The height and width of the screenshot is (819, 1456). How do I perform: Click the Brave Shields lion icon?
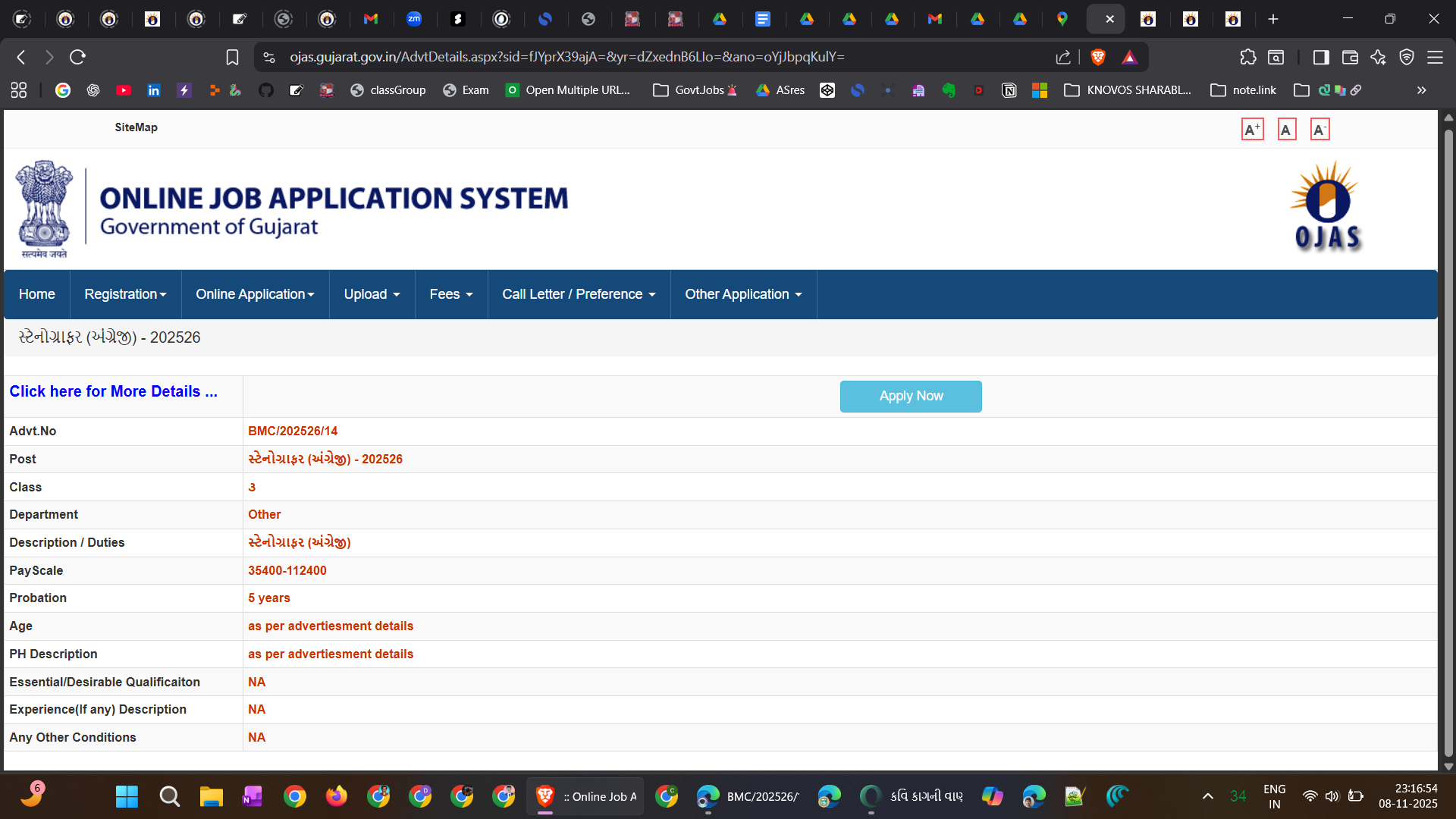(x=1097, y=57)
